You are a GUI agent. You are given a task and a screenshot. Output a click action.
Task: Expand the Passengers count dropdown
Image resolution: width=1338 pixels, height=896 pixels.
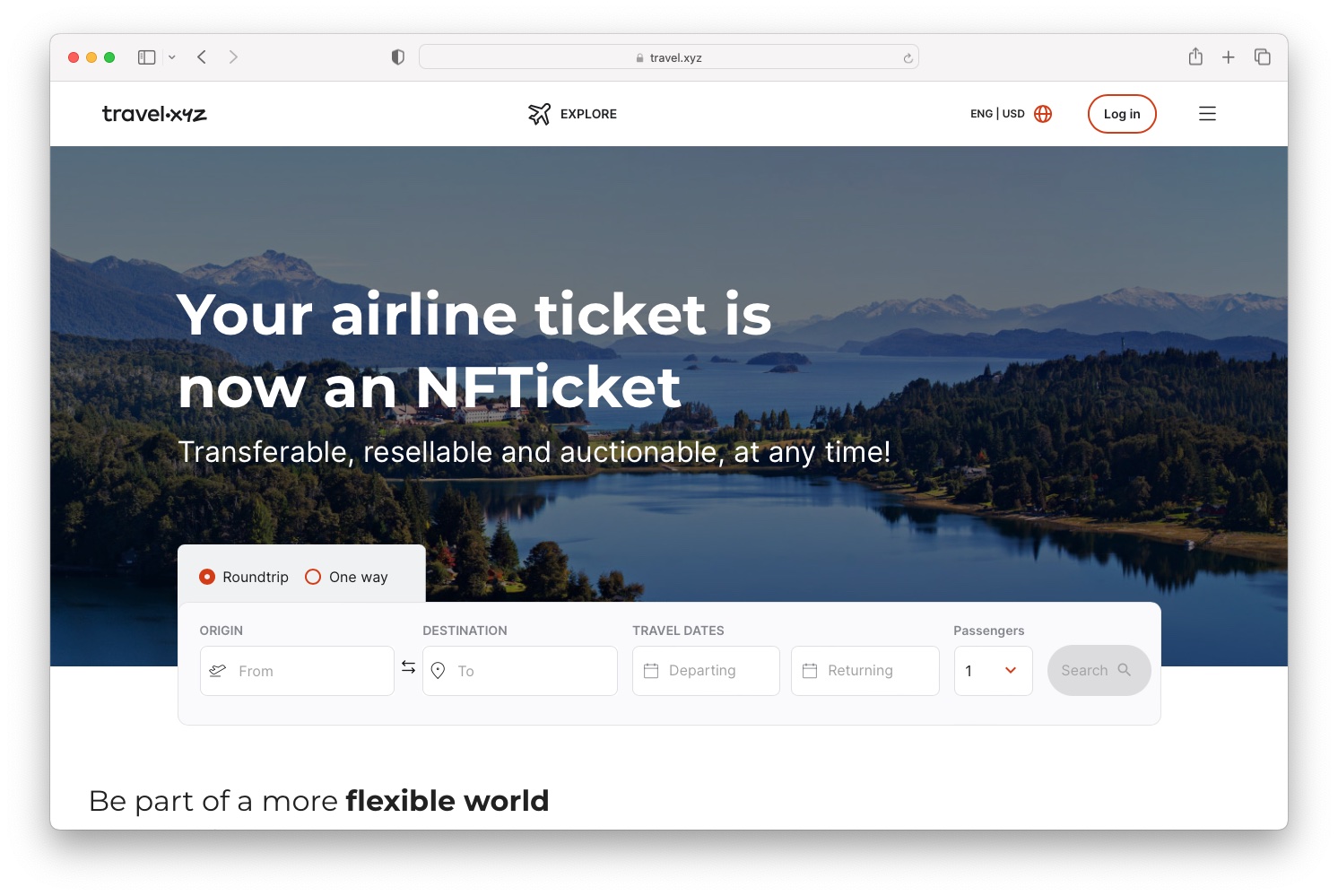pos(993,671)
